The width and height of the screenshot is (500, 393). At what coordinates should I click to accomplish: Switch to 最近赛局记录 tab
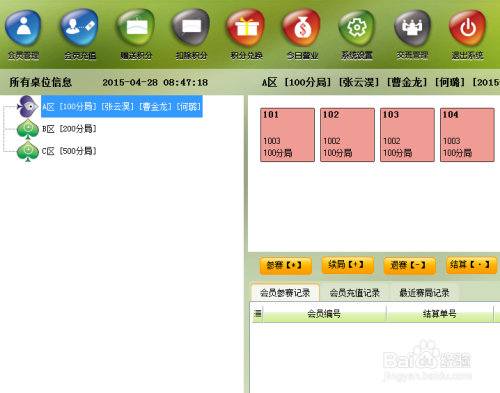pyautogui.click(x=424, y=293)
